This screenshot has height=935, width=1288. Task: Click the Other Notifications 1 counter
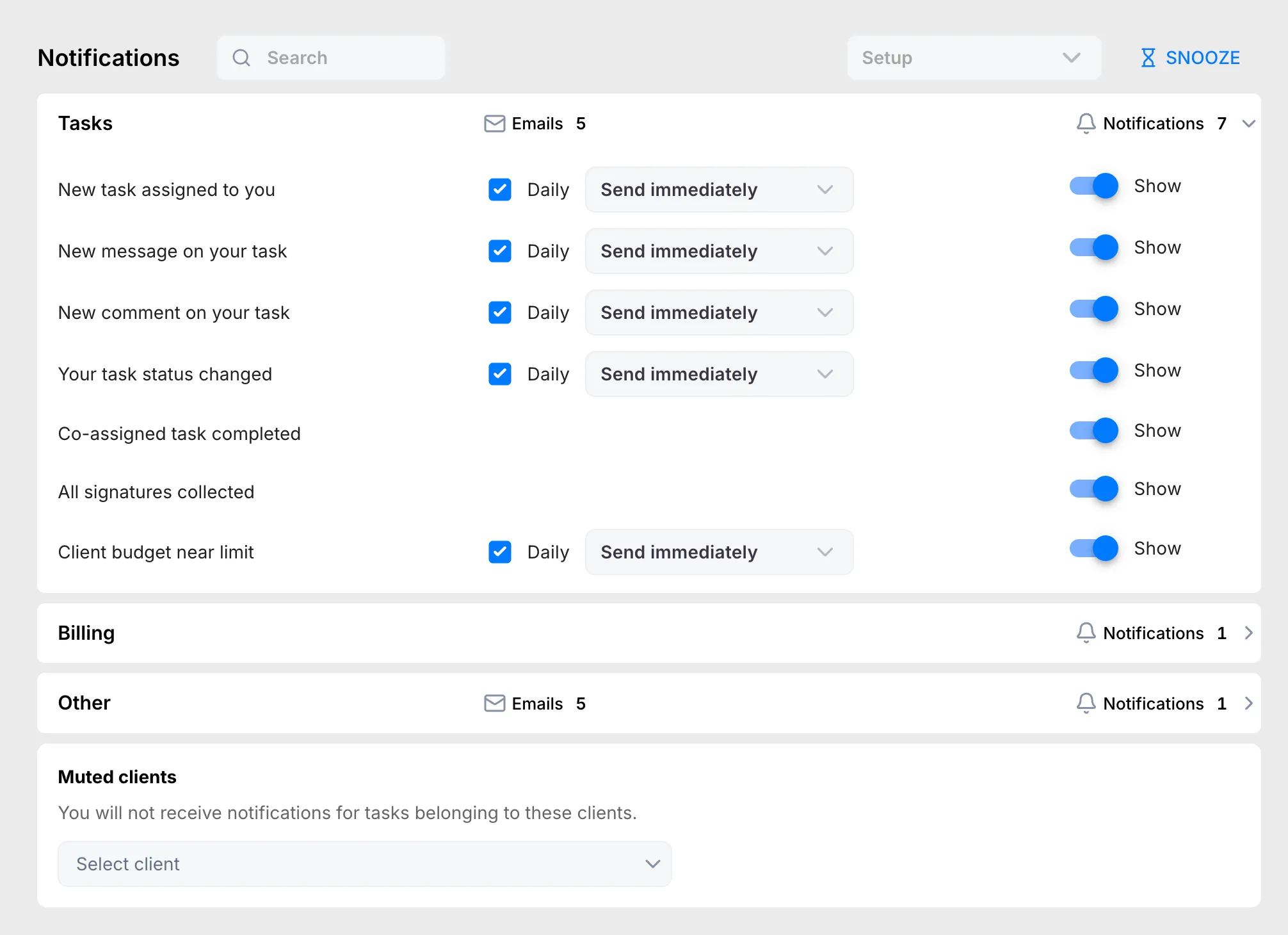(x=1152, y=703)
